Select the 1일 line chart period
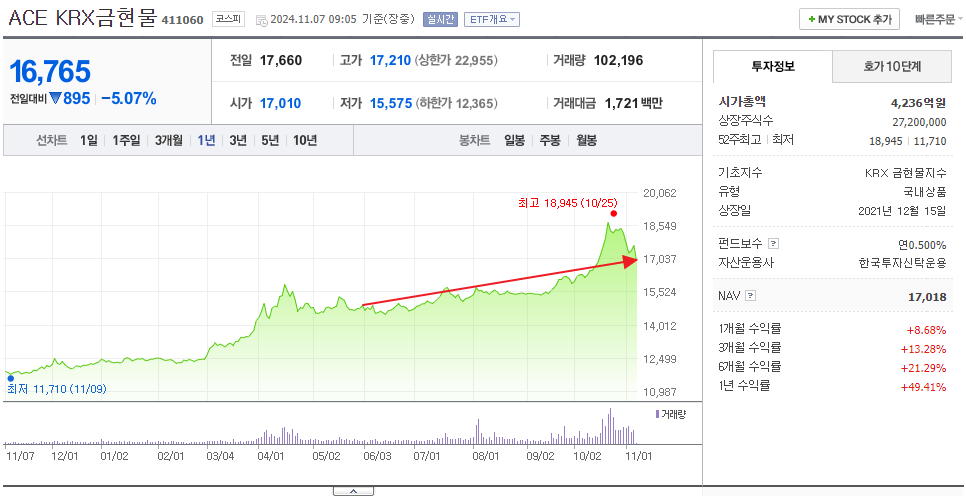Image resolution: width=966 pixels, height=496 pixels. (x=89, y=140)
